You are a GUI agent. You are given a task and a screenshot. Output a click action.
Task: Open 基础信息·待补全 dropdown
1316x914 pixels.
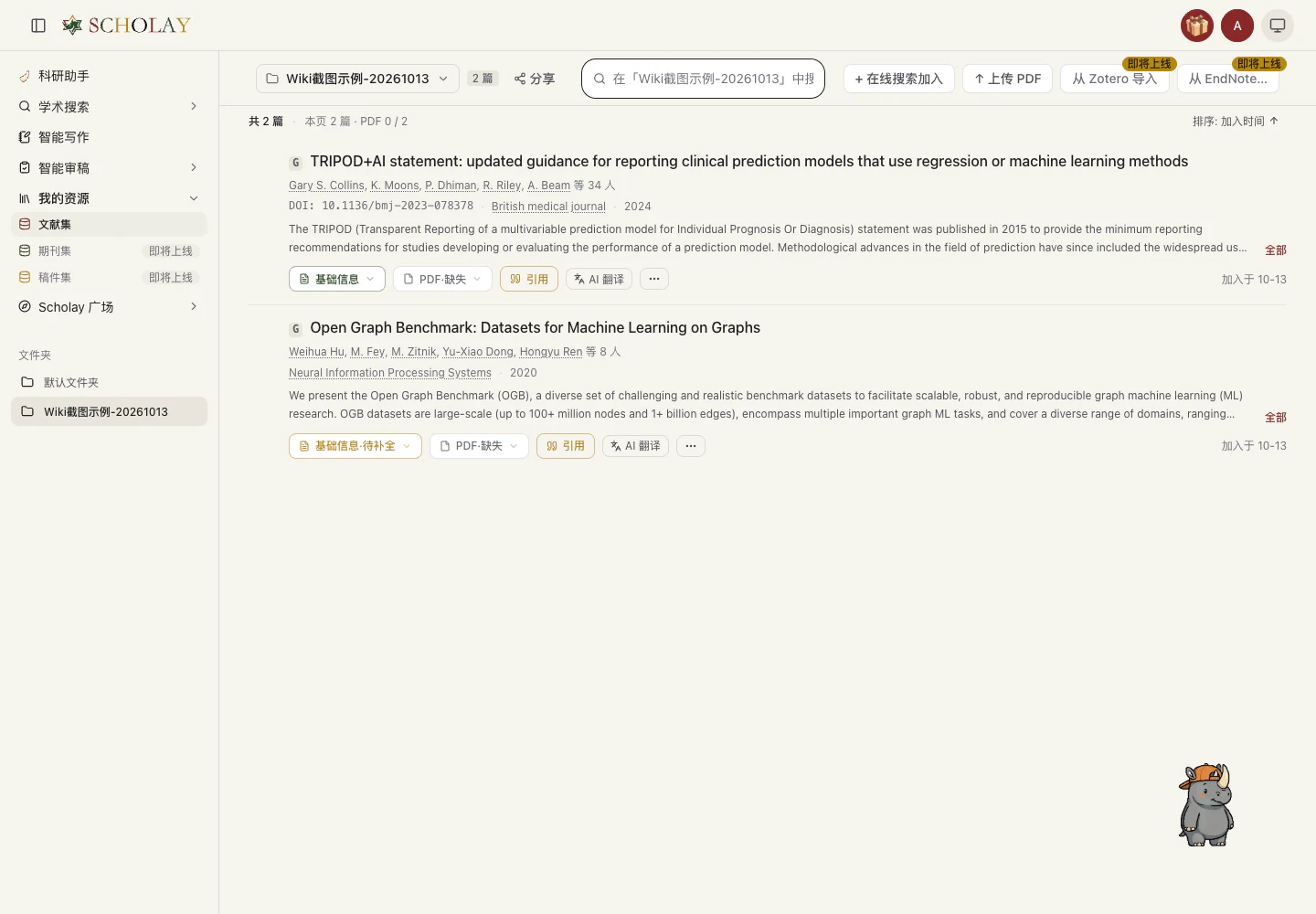356,446
